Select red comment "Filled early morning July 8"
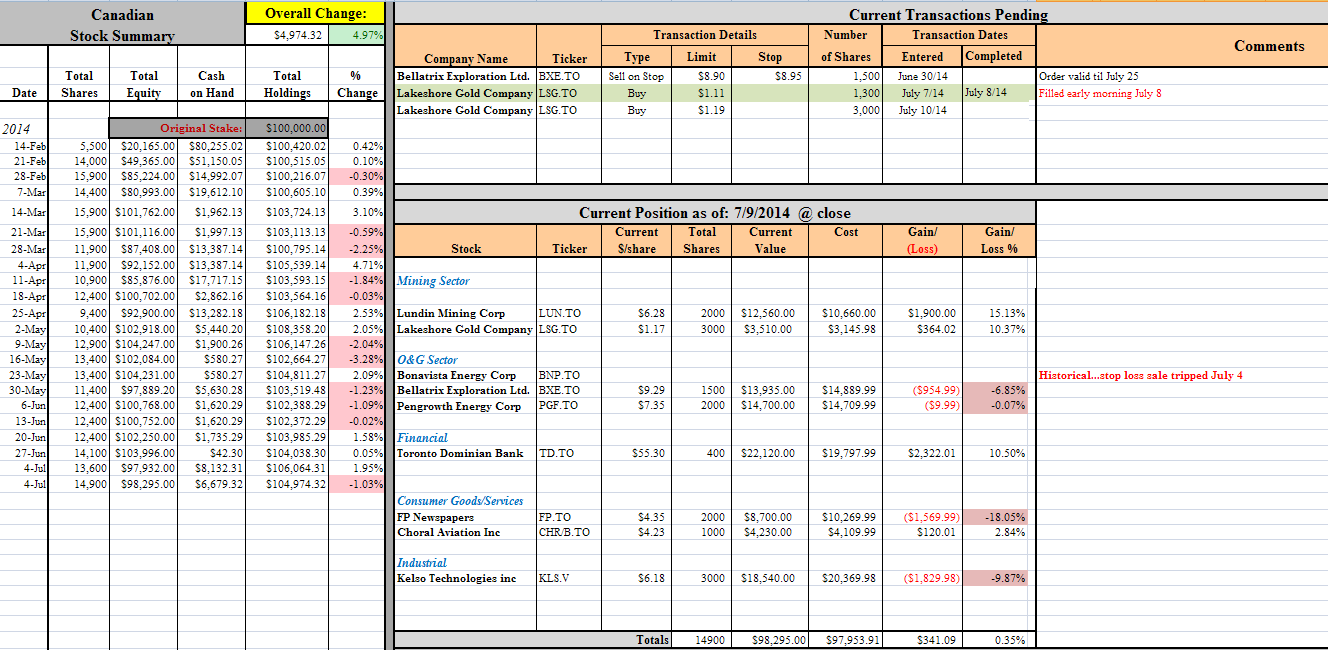The image size is (1328, 650). click(1100, 93)
